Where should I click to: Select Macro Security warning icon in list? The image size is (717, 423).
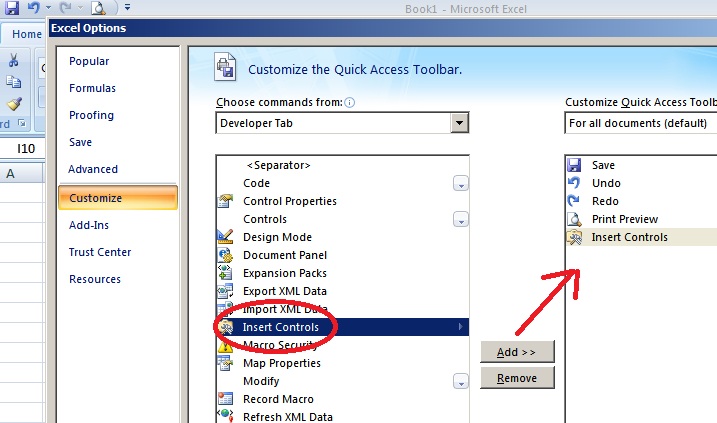click(225, 345)
